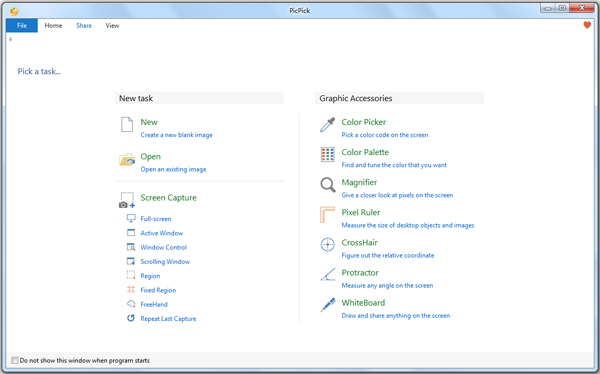Launch the Protractor title link
600x374 pixels.
(360, 273)
